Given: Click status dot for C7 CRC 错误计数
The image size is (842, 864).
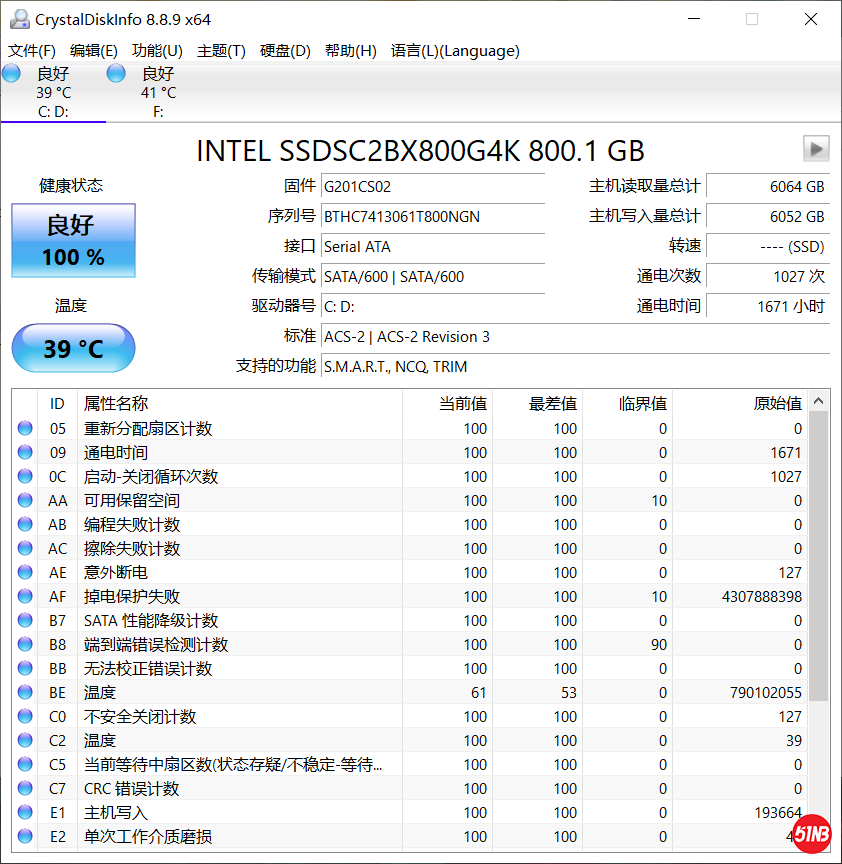Looking at the screenshot, I should 25,789.
